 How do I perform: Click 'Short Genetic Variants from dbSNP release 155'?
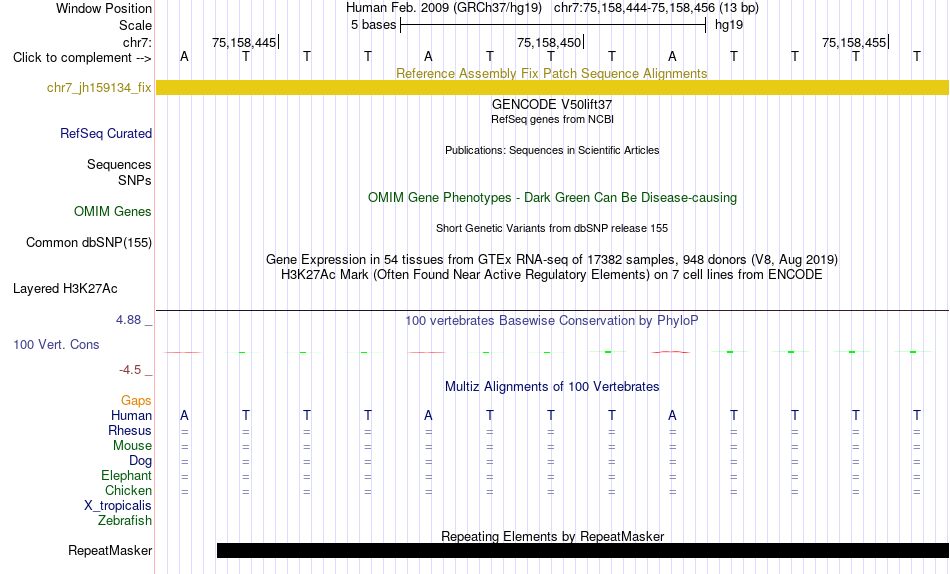(x=552, y=229)
